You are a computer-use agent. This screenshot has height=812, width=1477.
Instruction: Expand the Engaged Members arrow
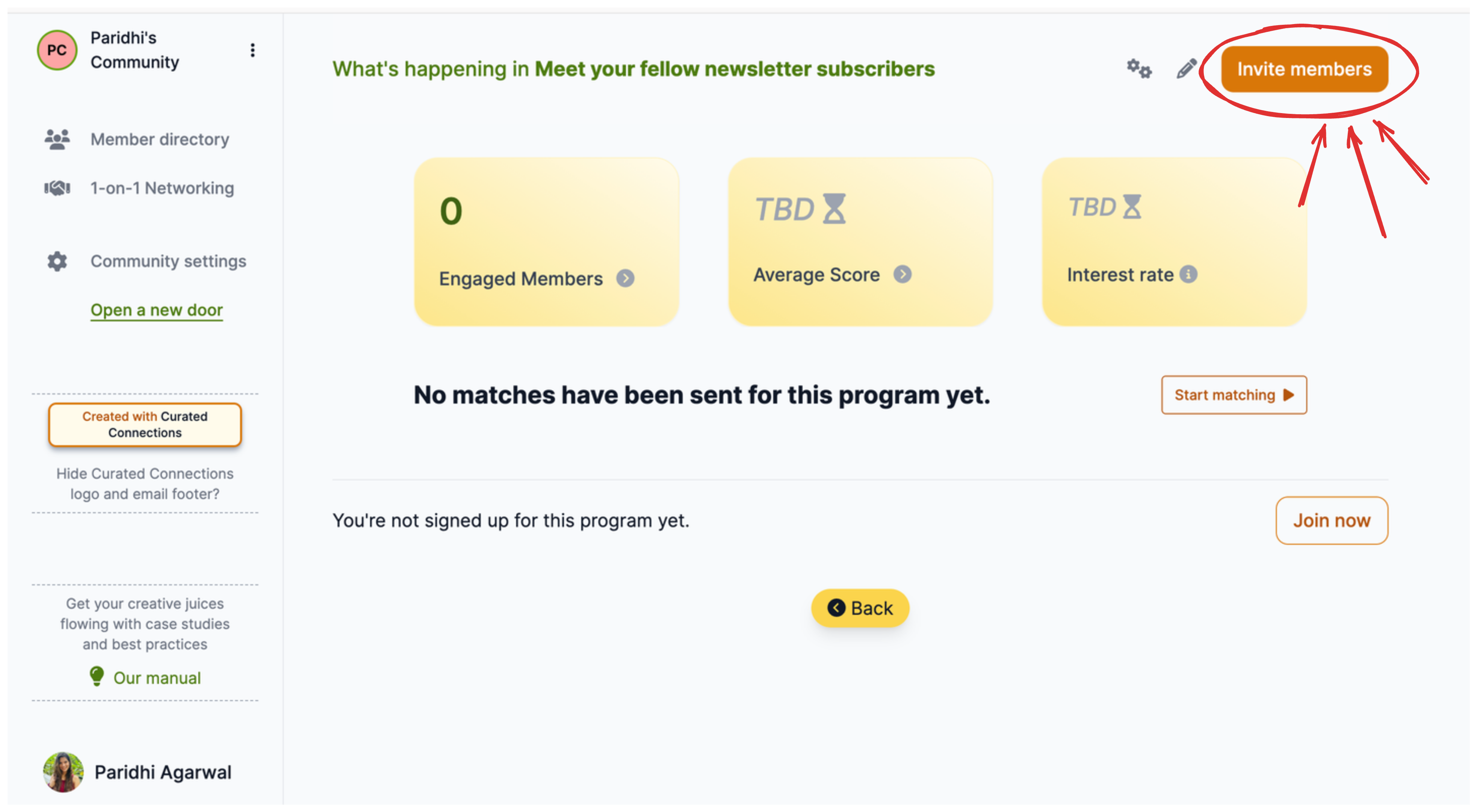pyautogui.click(x=625, y=279)
